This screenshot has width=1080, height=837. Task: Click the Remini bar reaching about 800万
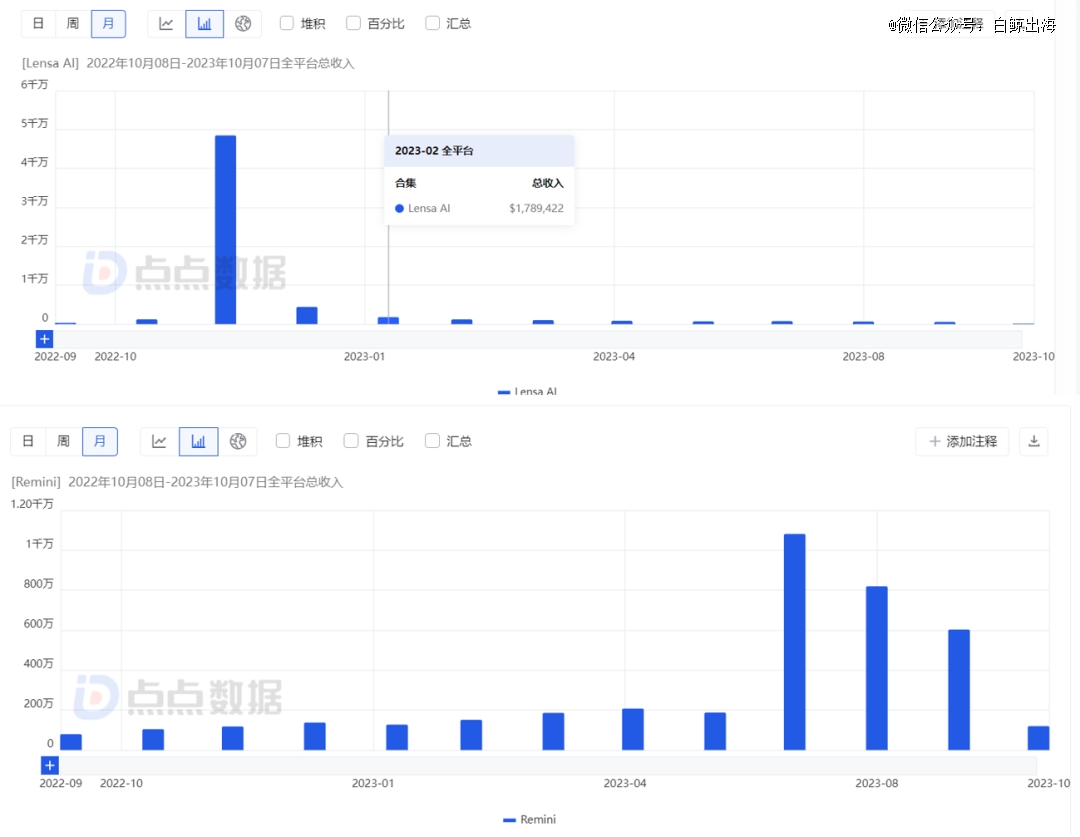click(877, 668)
